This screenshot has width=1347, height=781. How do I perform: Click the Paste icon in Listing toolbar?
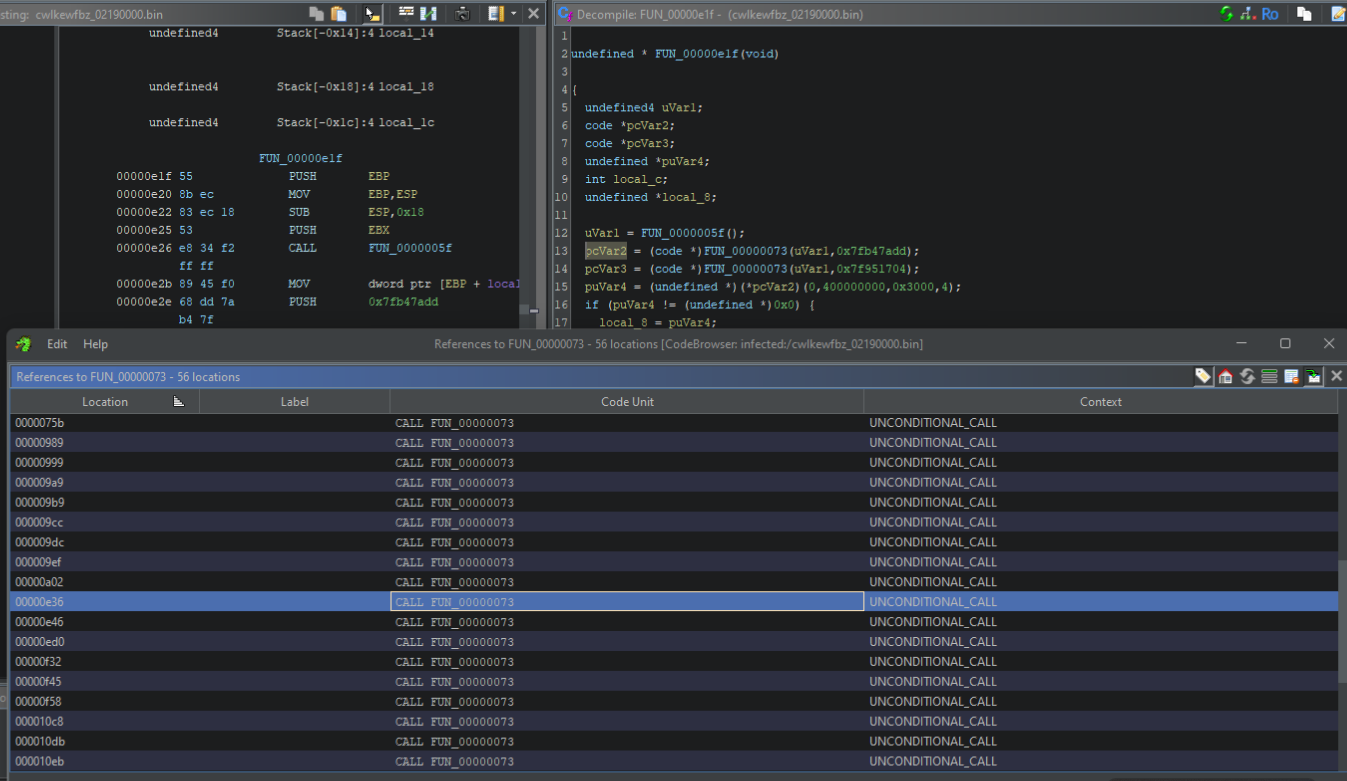tap(339, 14)
